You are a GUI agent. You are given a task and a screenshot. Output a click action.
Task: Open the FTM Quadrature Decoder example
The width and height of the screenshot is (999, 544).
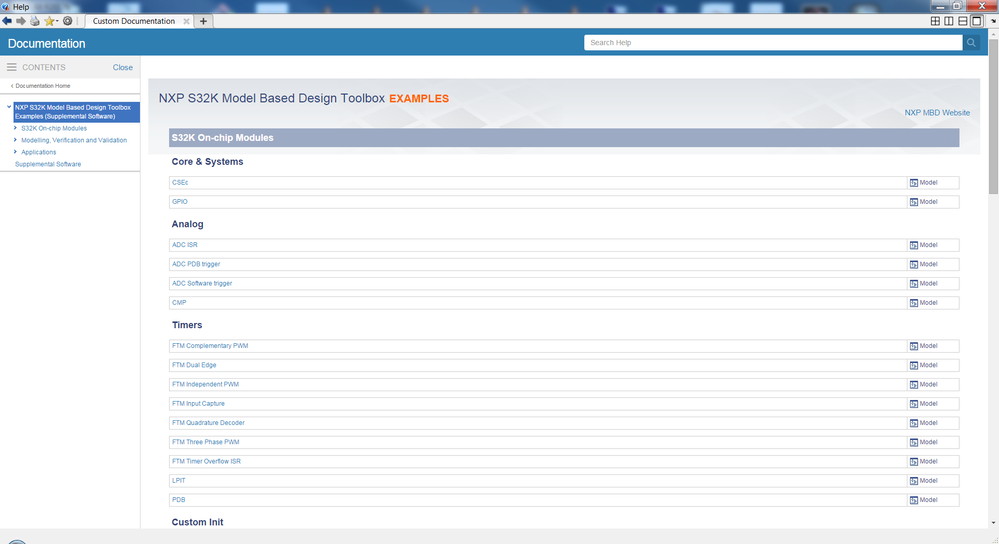click(x=208, y=423)
